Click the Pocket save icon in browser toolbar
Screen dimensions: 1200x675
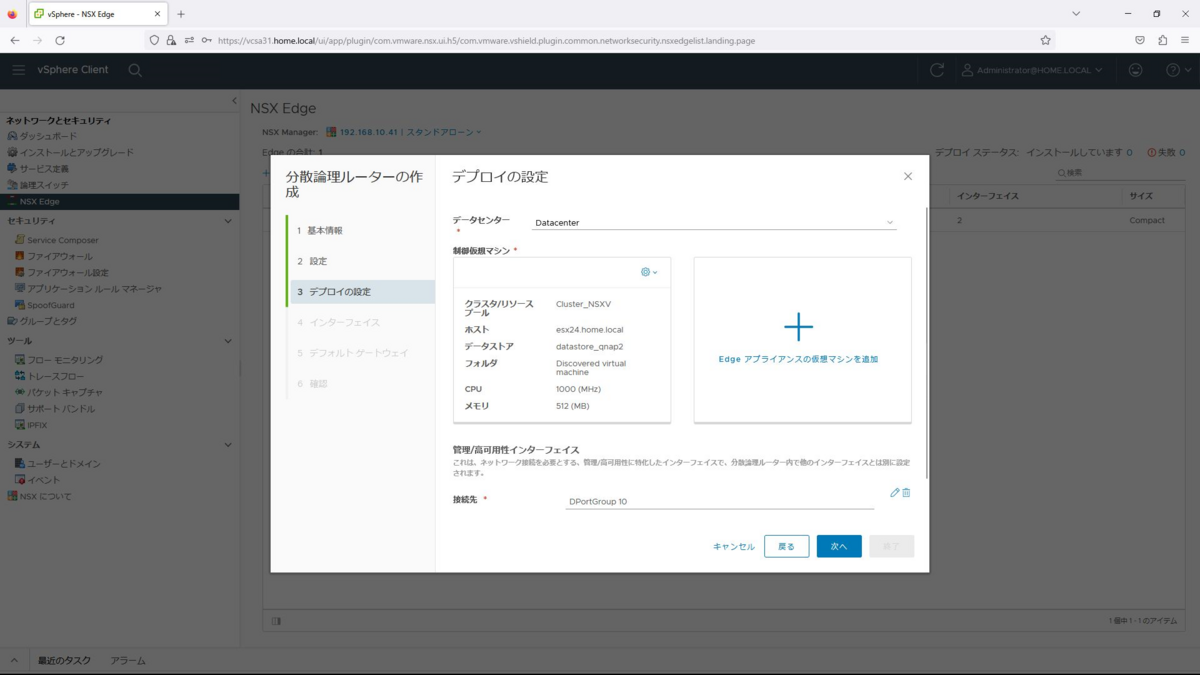click(1139, 40)
